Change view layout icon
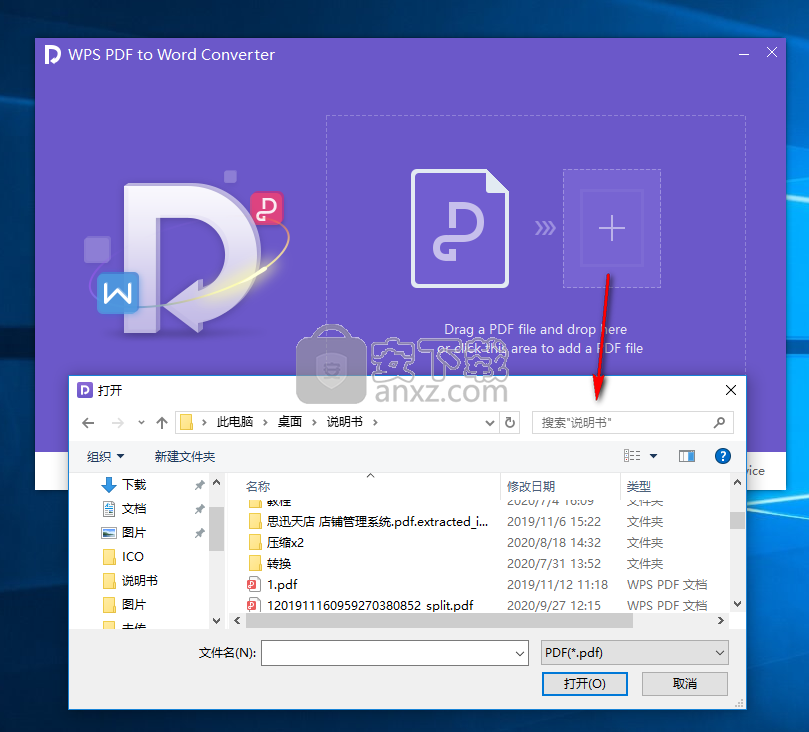This screenshot has width=809, height=732. point(632,456)
